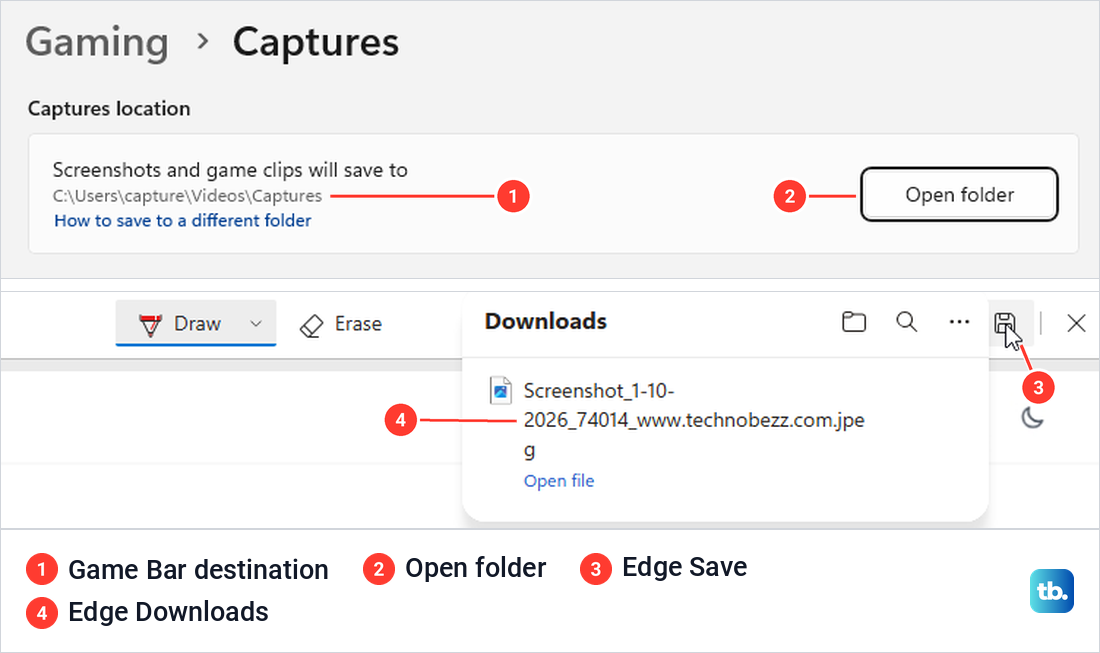1100x653 pixels.
Task: Close the screenshot editor toolbar
Action: coord(1076,323)
